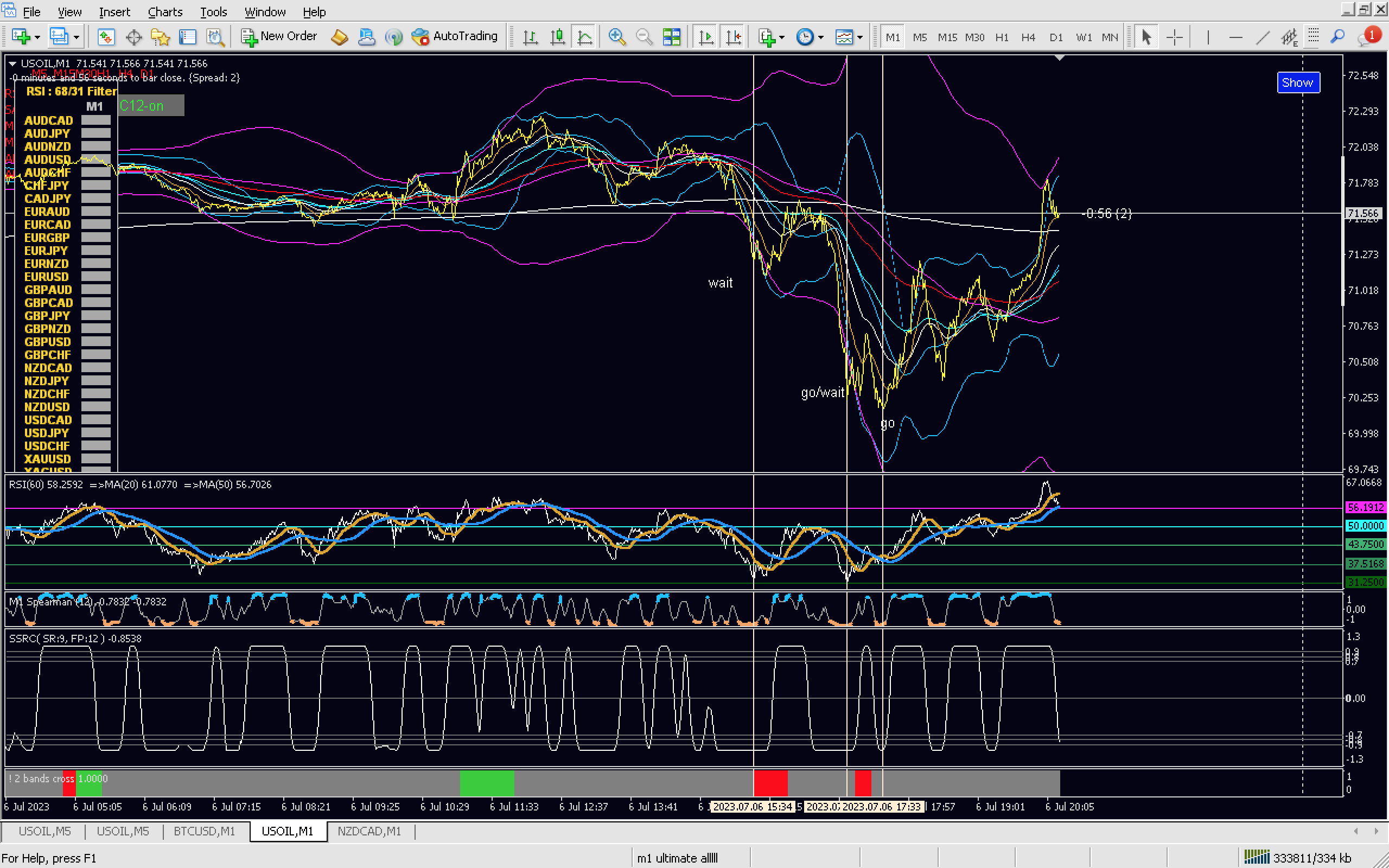Select the draw trendline tool
This screenshot has height=868, width=1389.
tap(1262, 37)
